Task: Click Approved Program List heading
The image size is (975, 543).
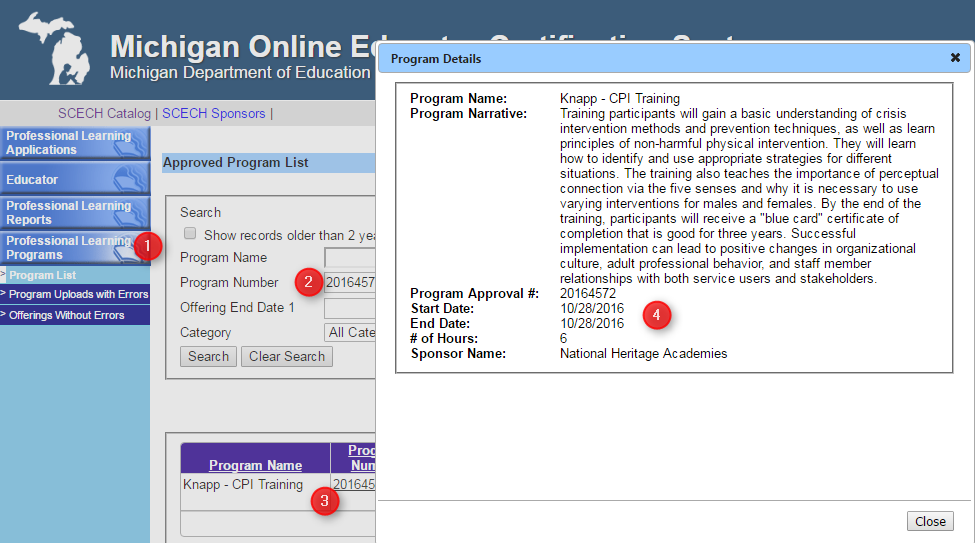Action: (236, 162)
